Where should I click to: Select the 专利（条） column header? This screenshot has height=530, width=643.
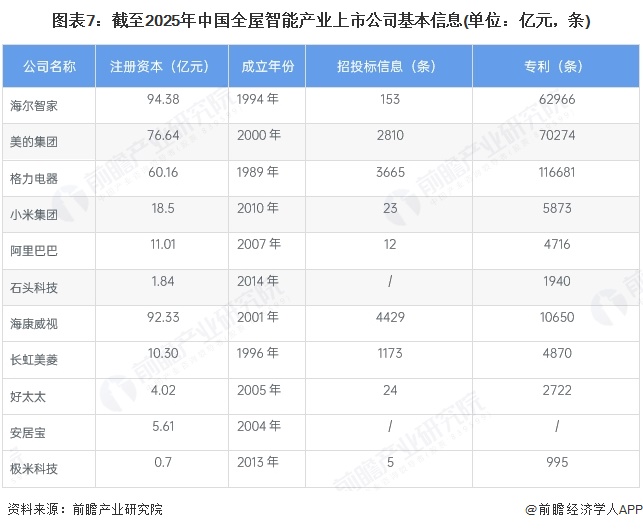coord(556,66)
